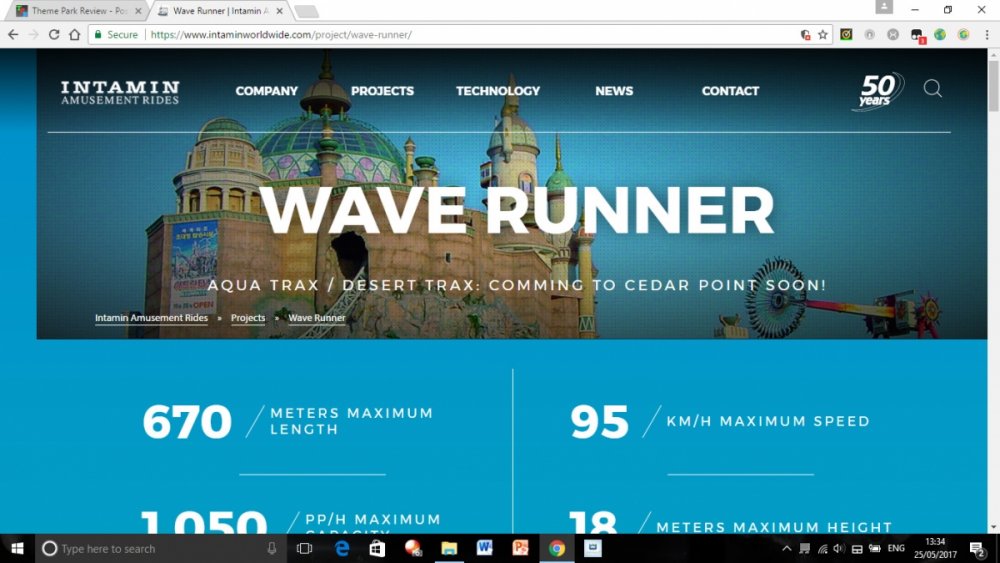Click the Chrome icon on the taskbar

tap(557, 548)
